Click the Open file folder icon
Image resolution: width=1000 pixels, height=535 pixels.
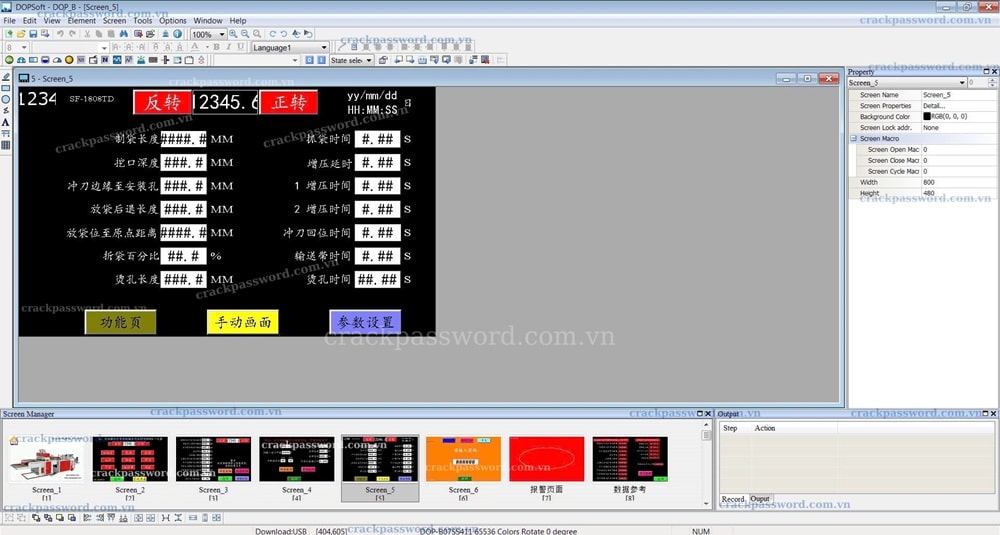point(20,34)
